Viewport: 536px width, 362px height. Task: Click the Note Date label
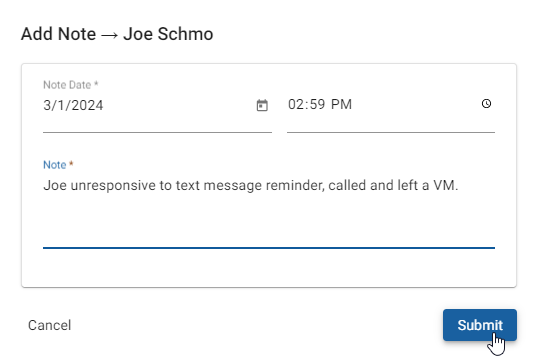coord(70,85)
